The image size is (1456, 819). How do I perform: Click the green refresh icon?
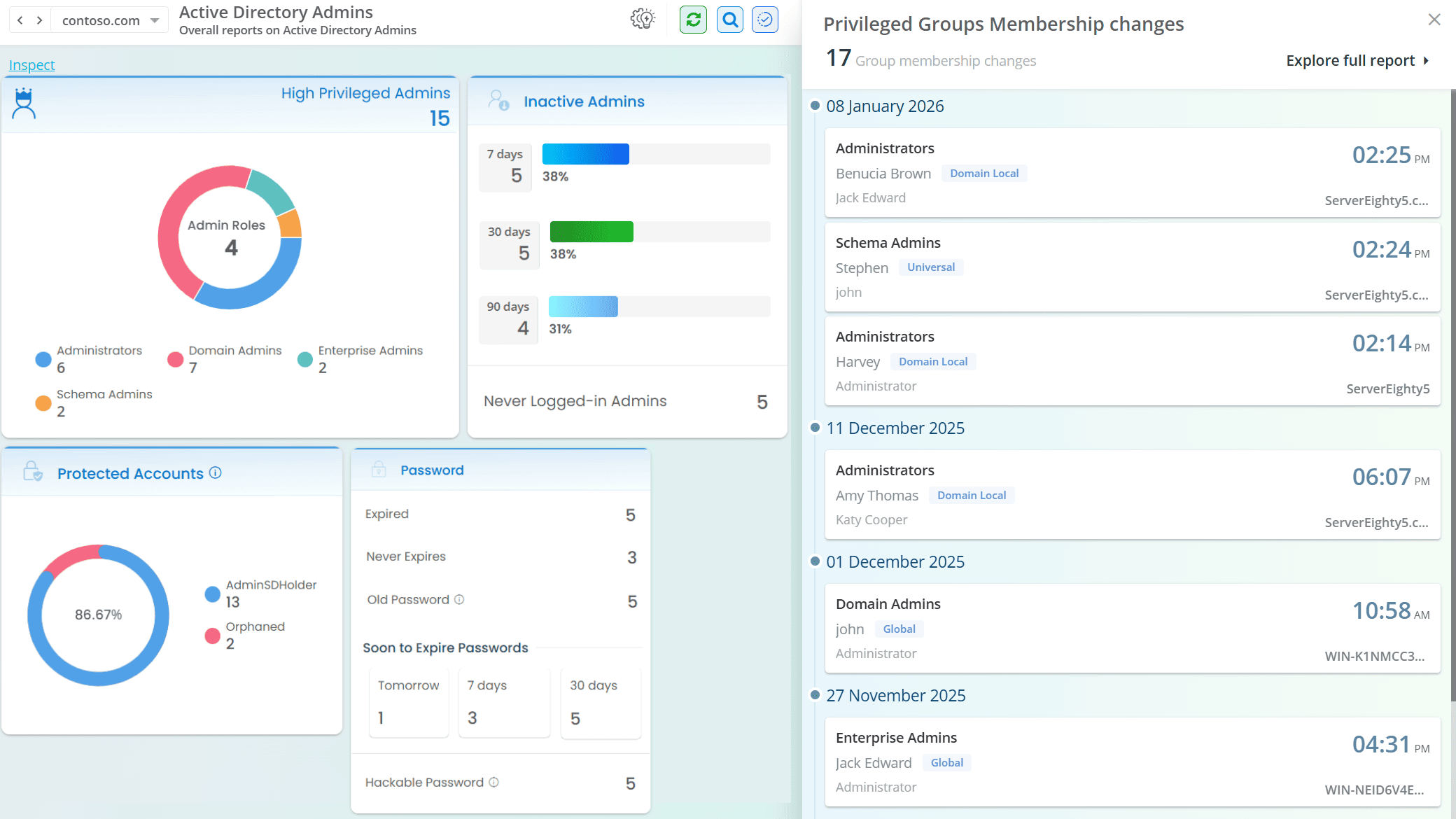pos(693,20)
